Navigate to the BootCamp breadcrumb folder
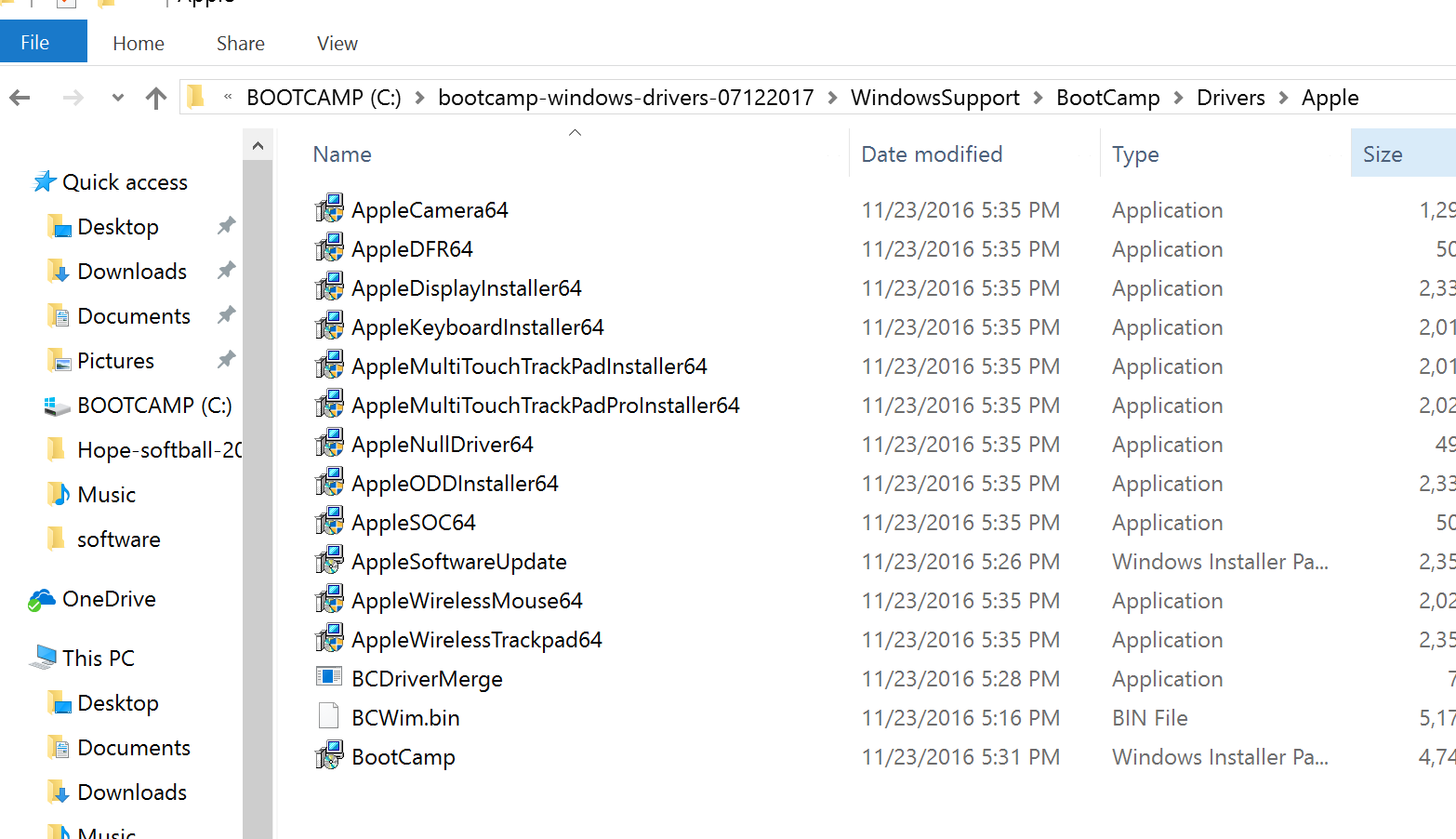Viewport: 1456px width, 839px height. 1107,98
